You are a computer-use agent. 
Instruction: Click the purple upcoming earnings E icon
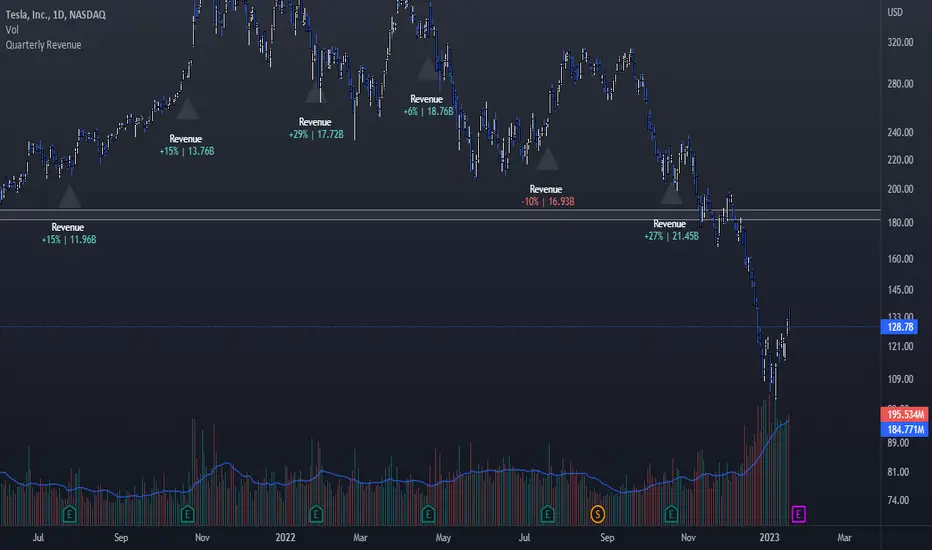point(798,514)
